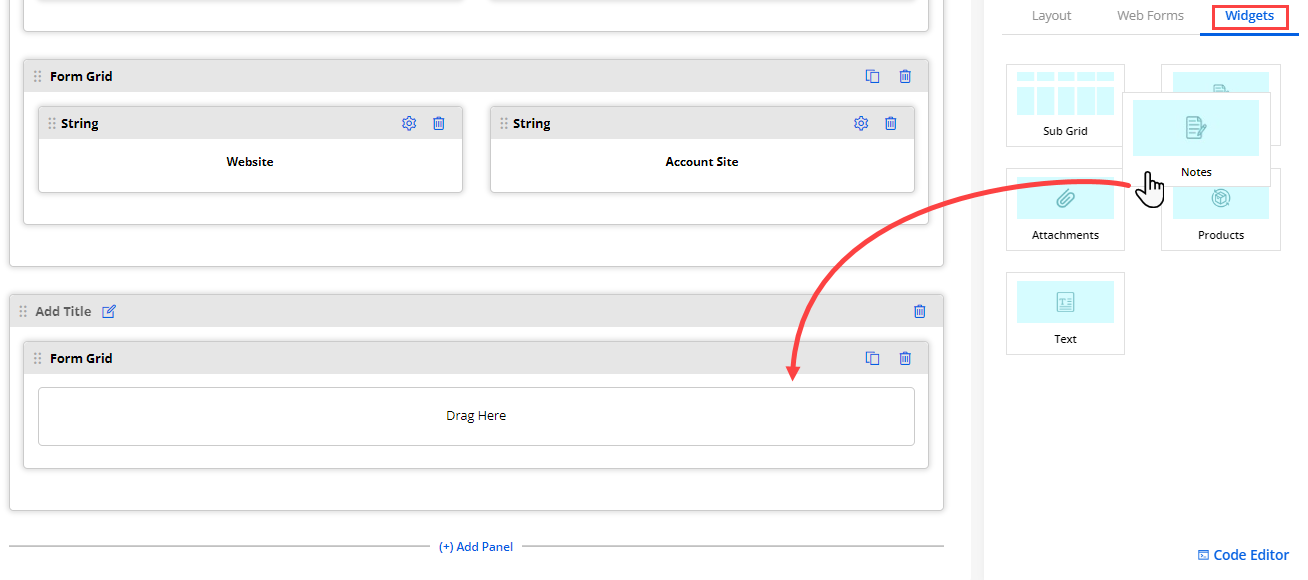Select the Widgets tab
Image resolution: width=1308 pixels, height=580 pixels.
[x=1249, y=16]
